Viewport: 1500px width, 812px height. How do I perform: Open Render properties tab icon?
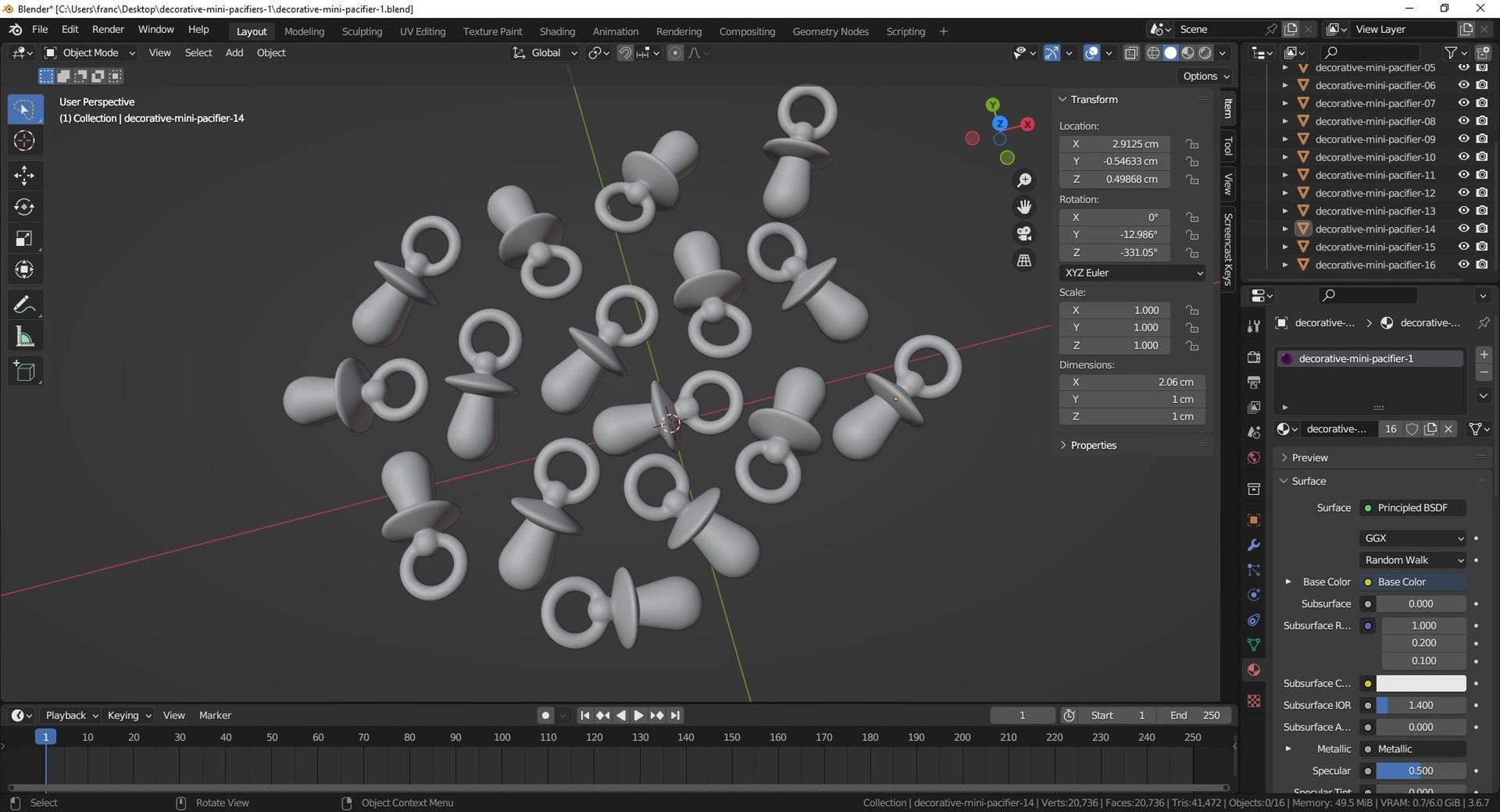pos(1254,357)
